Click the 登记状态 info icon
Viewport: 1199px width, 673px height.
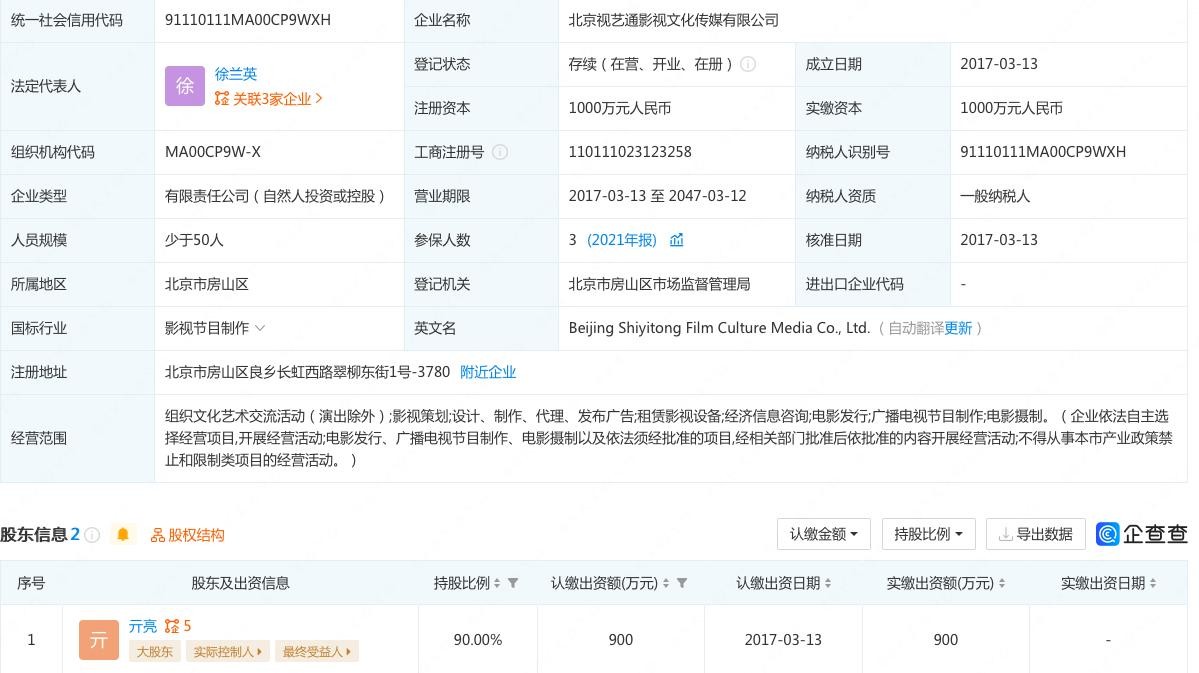pos(748,64)
